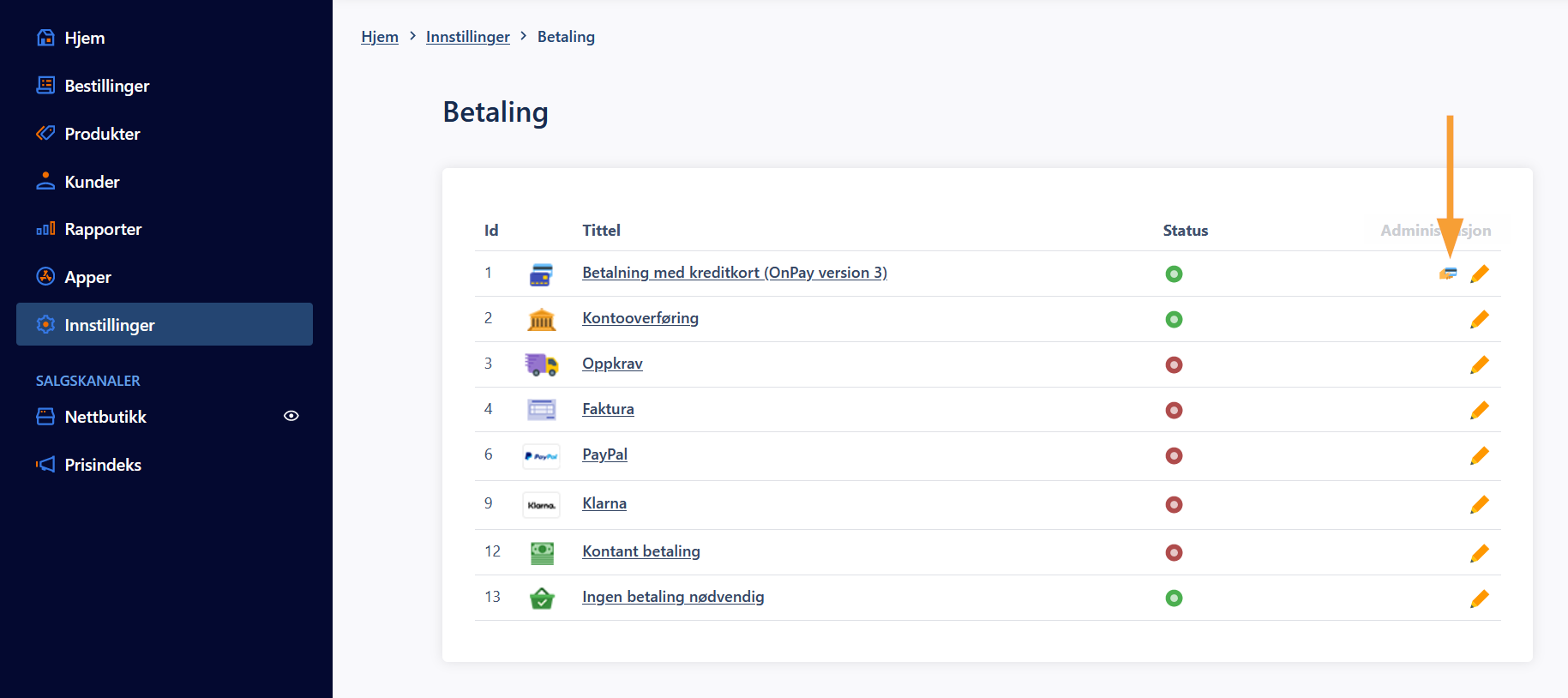Open Prisindeks sales channel
The image size is (1568, 698).
pos(103,465)
